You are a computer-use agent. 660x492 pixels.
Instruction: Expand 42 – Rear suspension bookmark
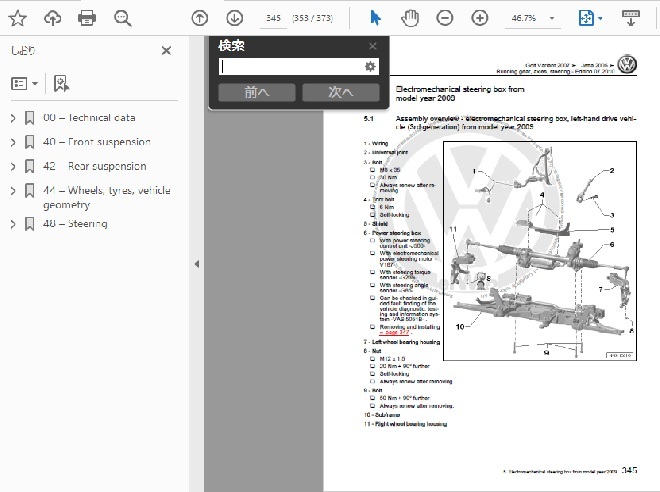(x=13, y=167)
